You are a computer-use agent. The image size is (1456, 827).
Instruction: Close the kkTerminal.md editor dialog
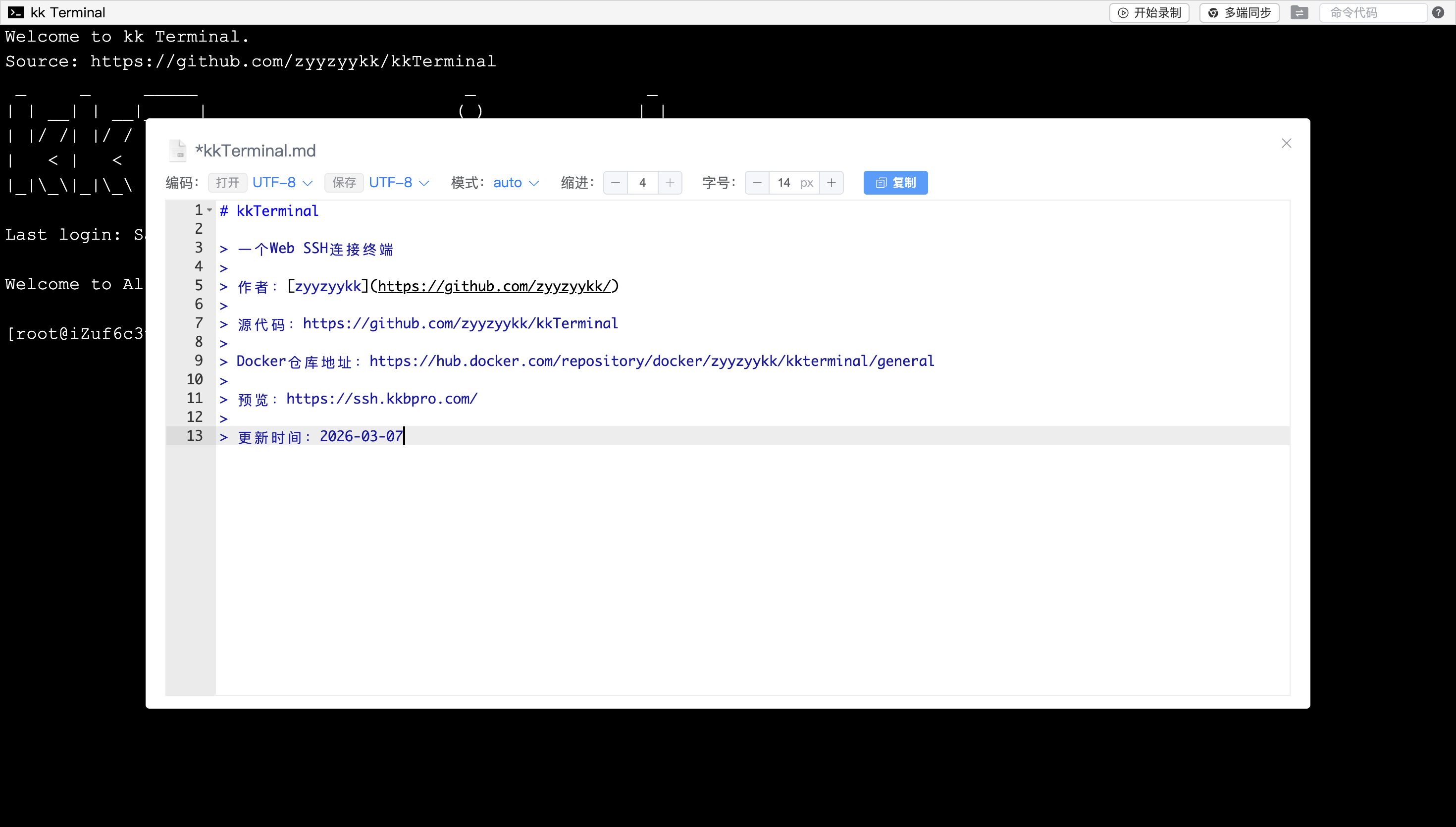click(x=1286, y=143)
